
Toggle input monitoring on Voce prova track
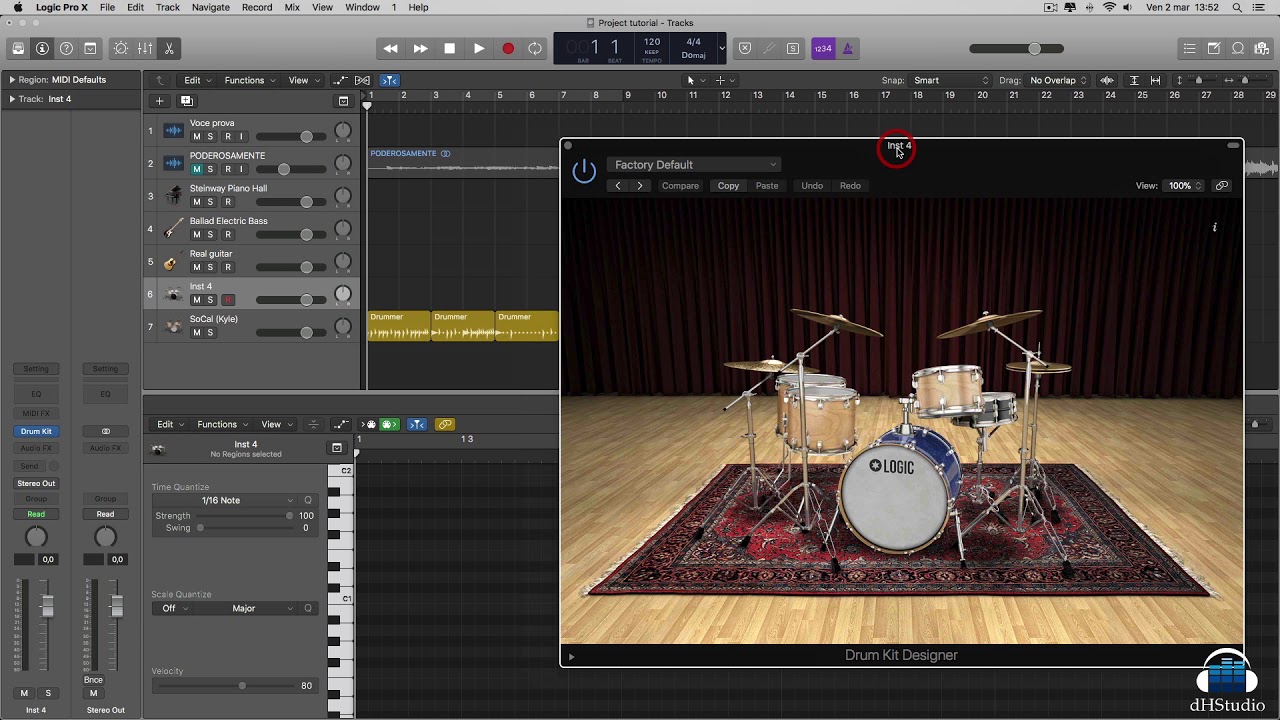(241, 137)
